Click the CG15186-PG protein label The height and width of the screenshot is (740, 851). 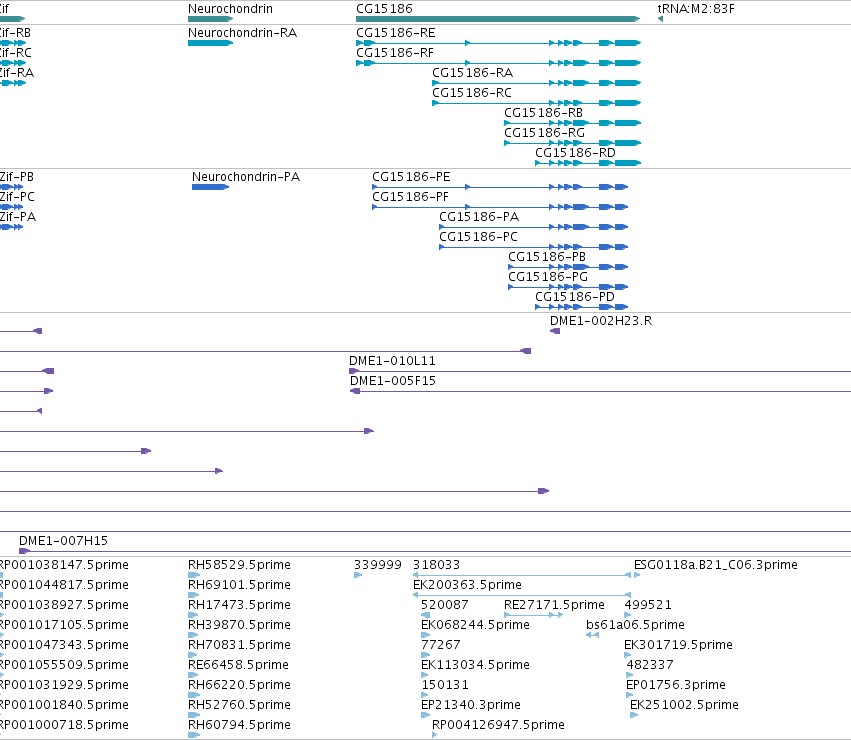pos(548,277)
